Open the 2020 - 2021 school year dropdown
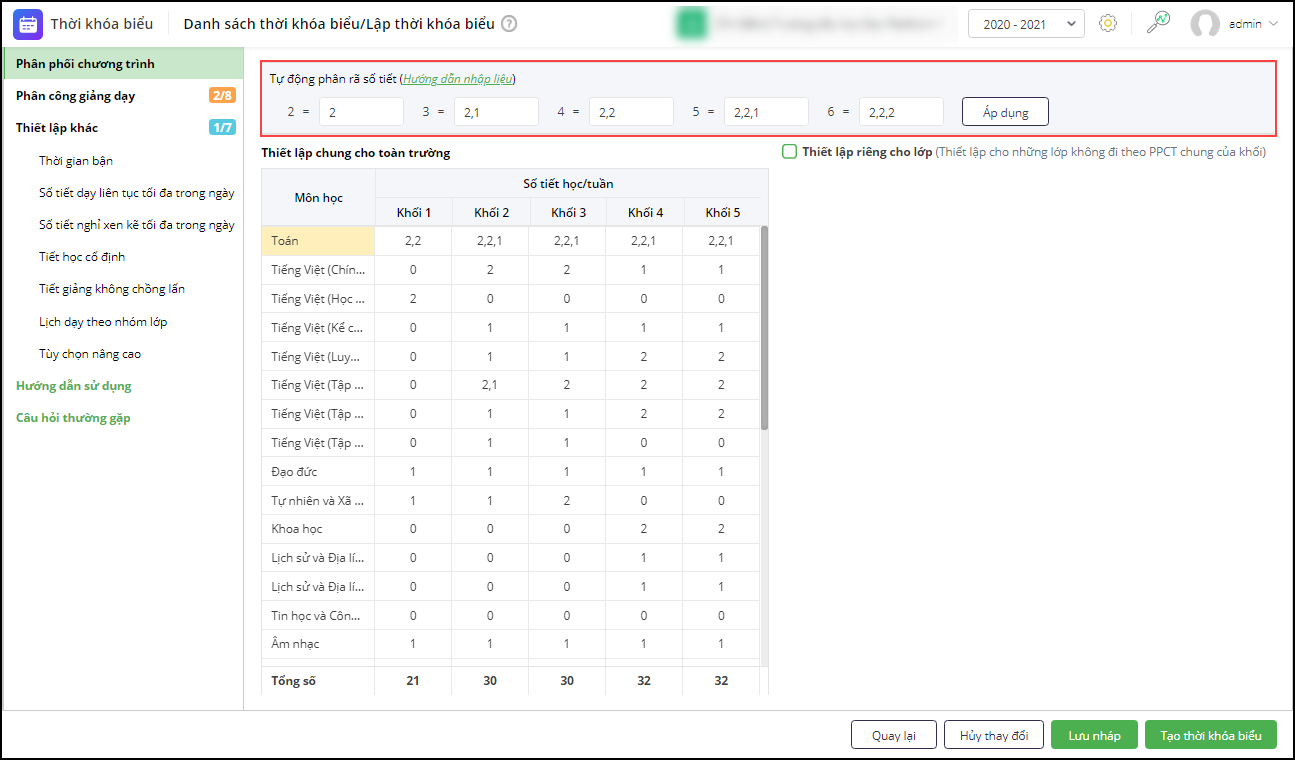 (1026, 24)
